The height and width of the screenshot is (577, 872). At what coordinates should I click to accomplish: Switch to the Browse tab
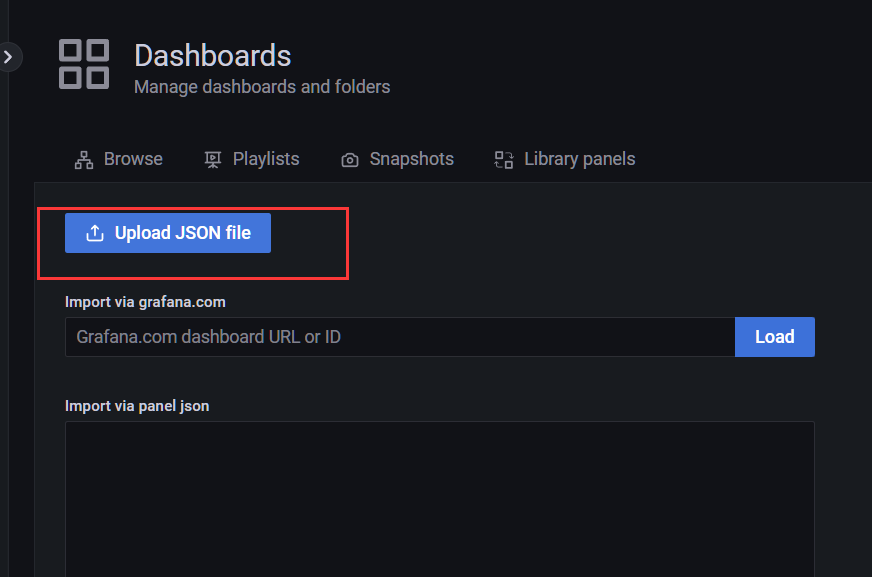tap(118, 159)
